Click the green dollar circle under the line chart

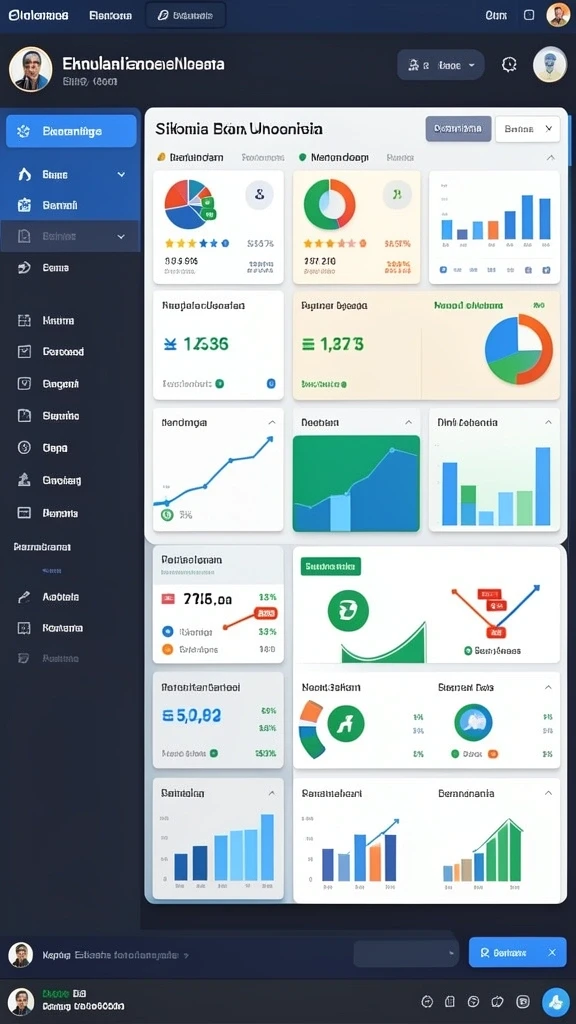pyautogui.click(x=167, y=515)
